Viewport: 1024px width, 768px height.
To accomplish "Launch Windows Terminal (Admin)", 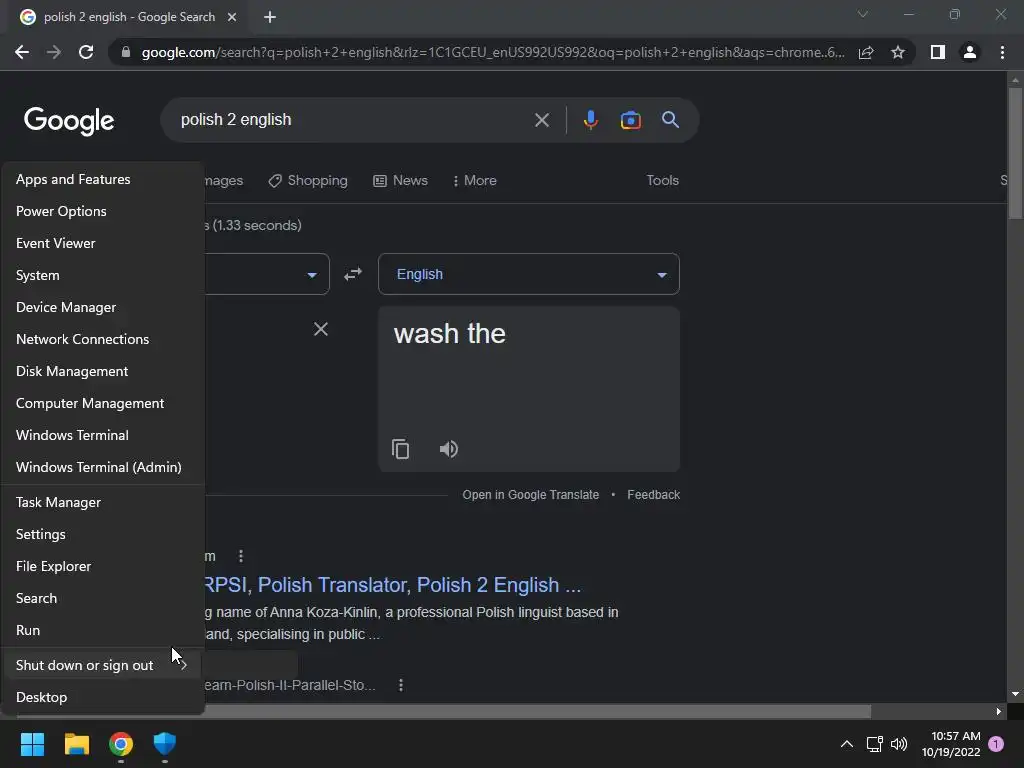I will click(x=103, y=468).
